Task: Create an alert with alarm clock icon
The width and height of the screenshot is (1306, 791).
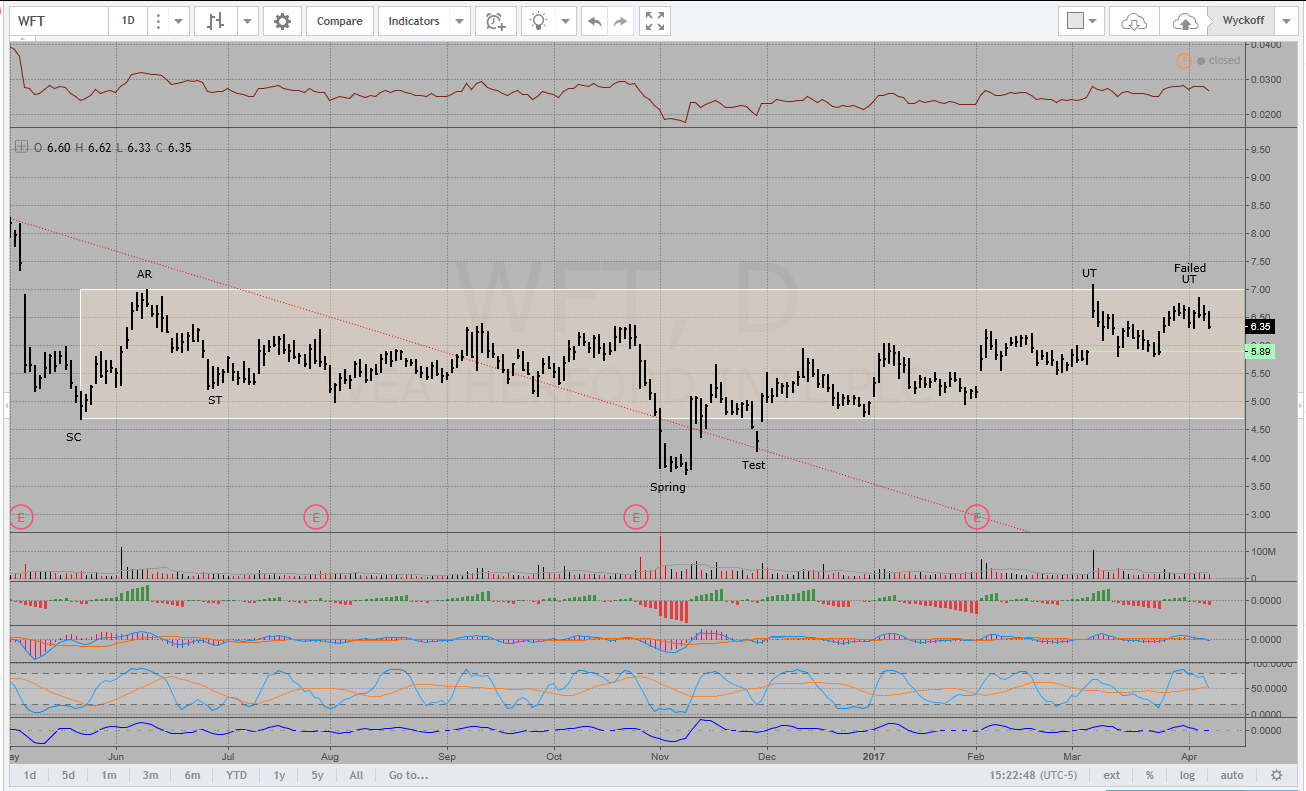Action: coord(495,21)
